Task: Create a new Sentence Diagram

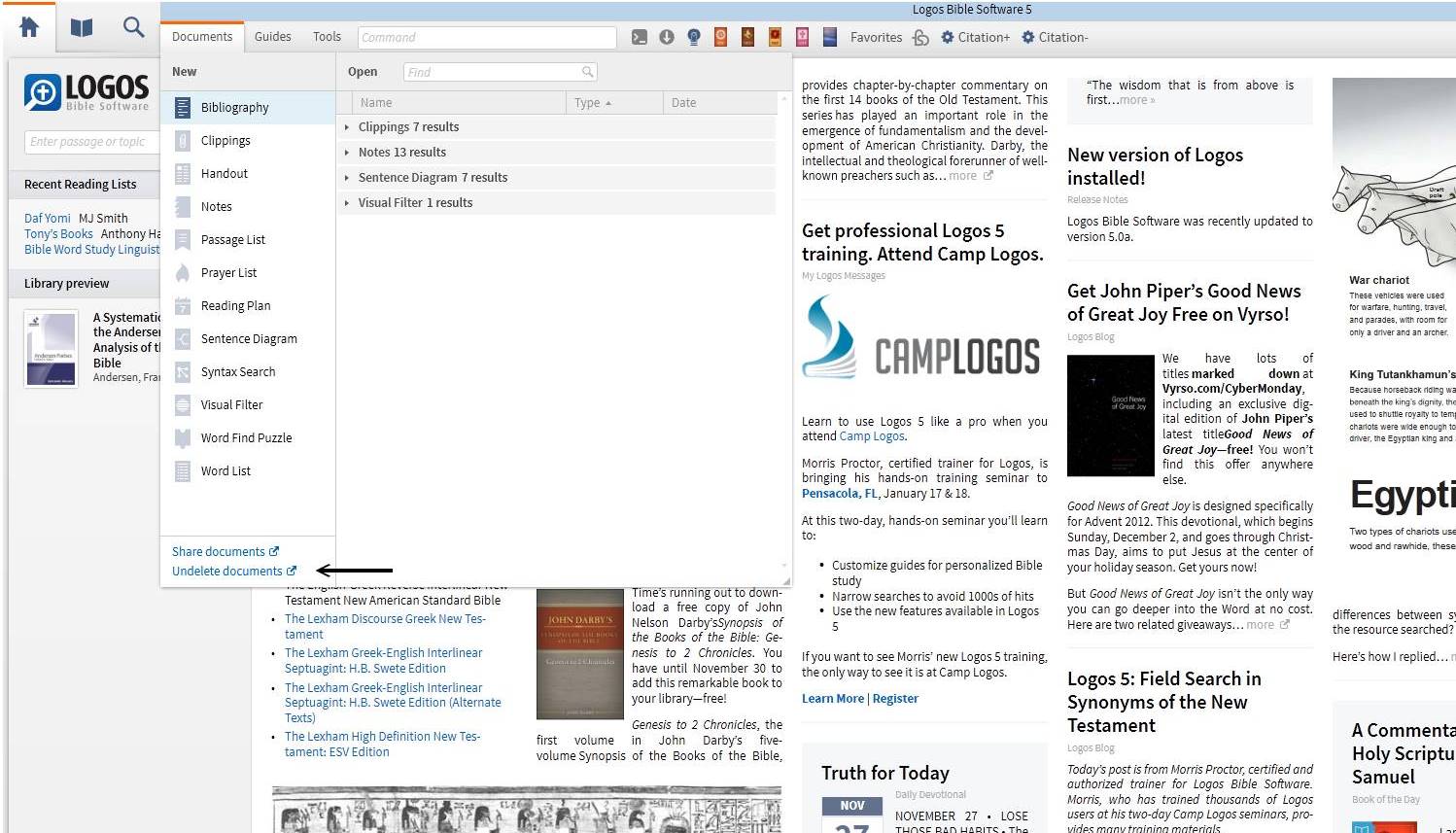Action: [x=248, y=338]
